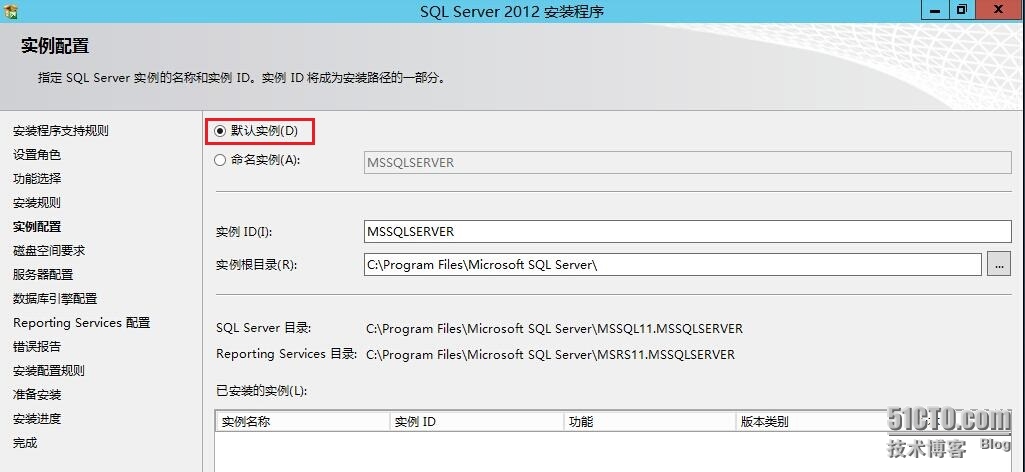1025x472 pixels.
Task: Click the 实例 ID(I) input field
Action: [687, 231]
